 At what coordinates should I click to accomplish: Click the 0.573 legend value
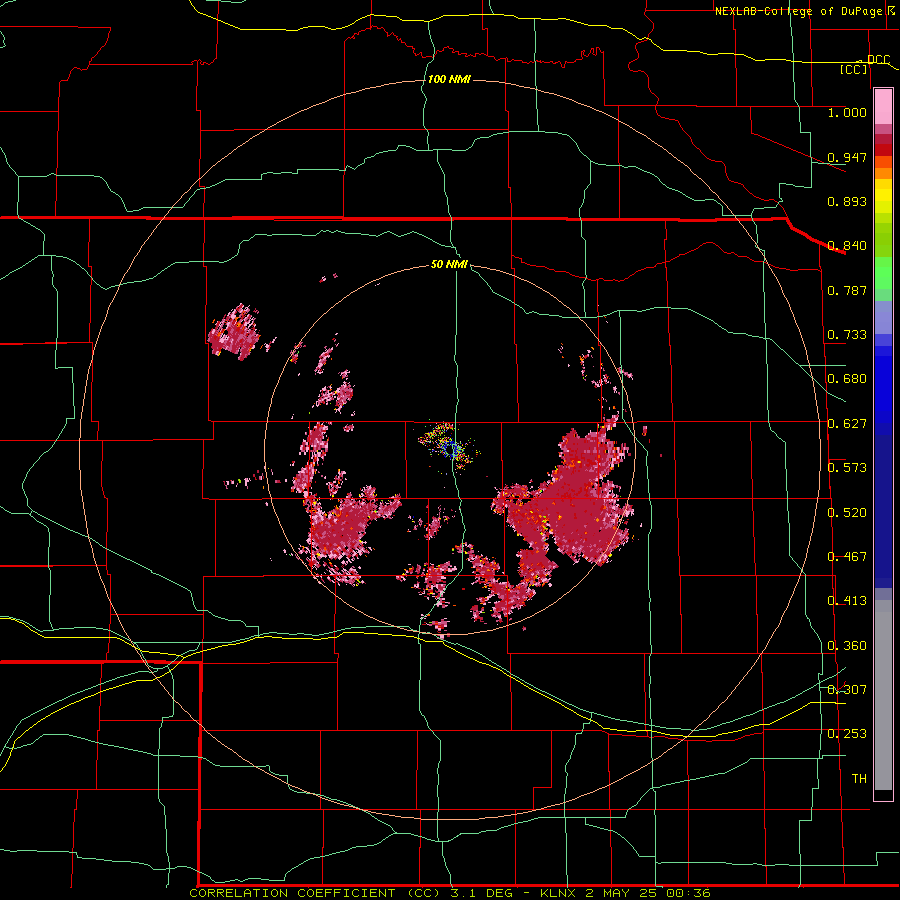click(847, 468)
